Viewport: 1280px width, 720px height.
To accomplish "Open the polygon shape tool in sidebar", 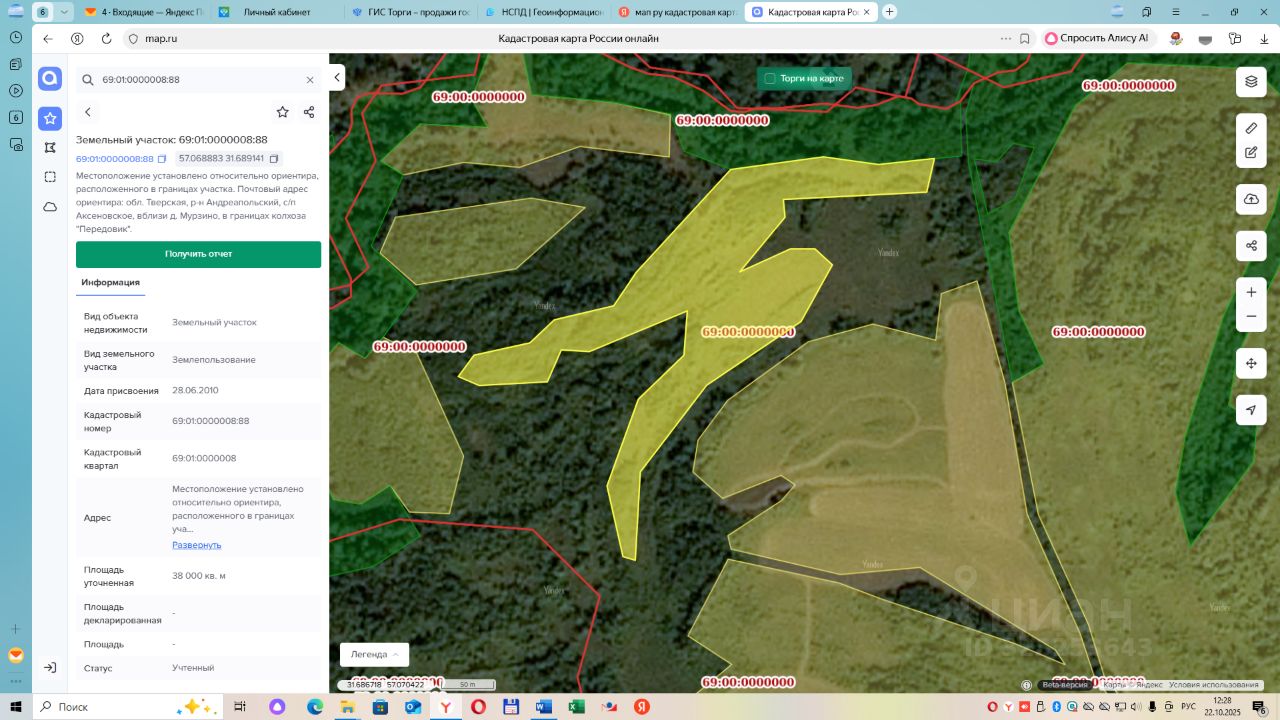I will 50,148.
